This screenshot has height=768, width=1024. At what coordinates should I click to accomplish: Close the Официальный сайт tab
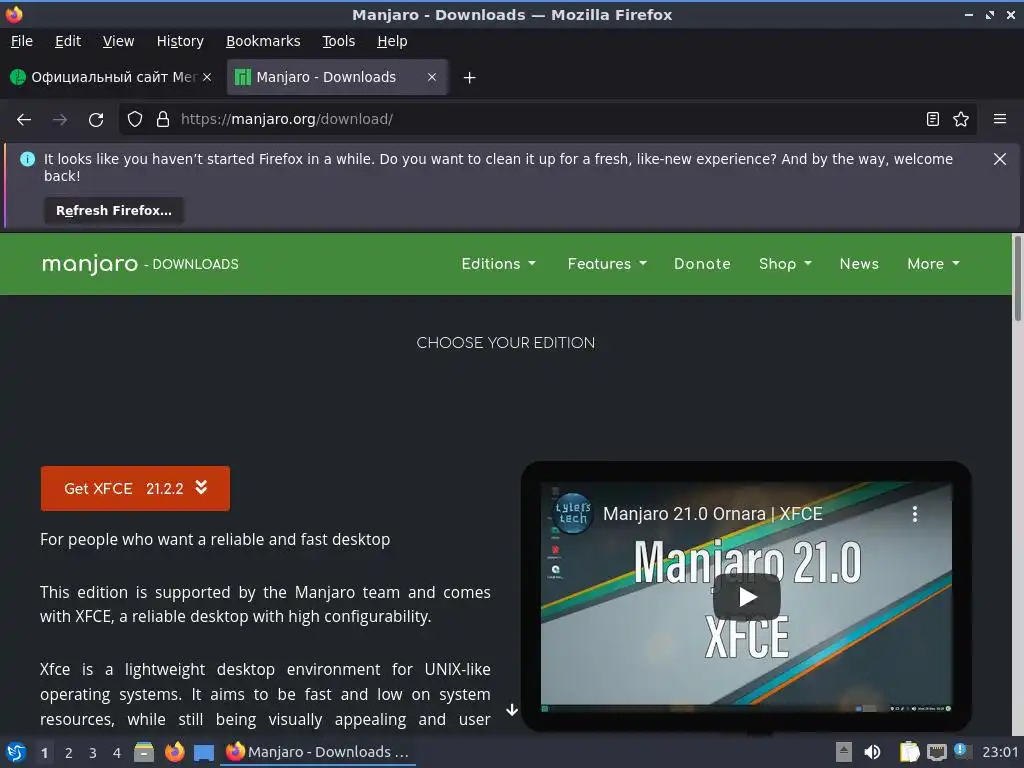point(207,77)
